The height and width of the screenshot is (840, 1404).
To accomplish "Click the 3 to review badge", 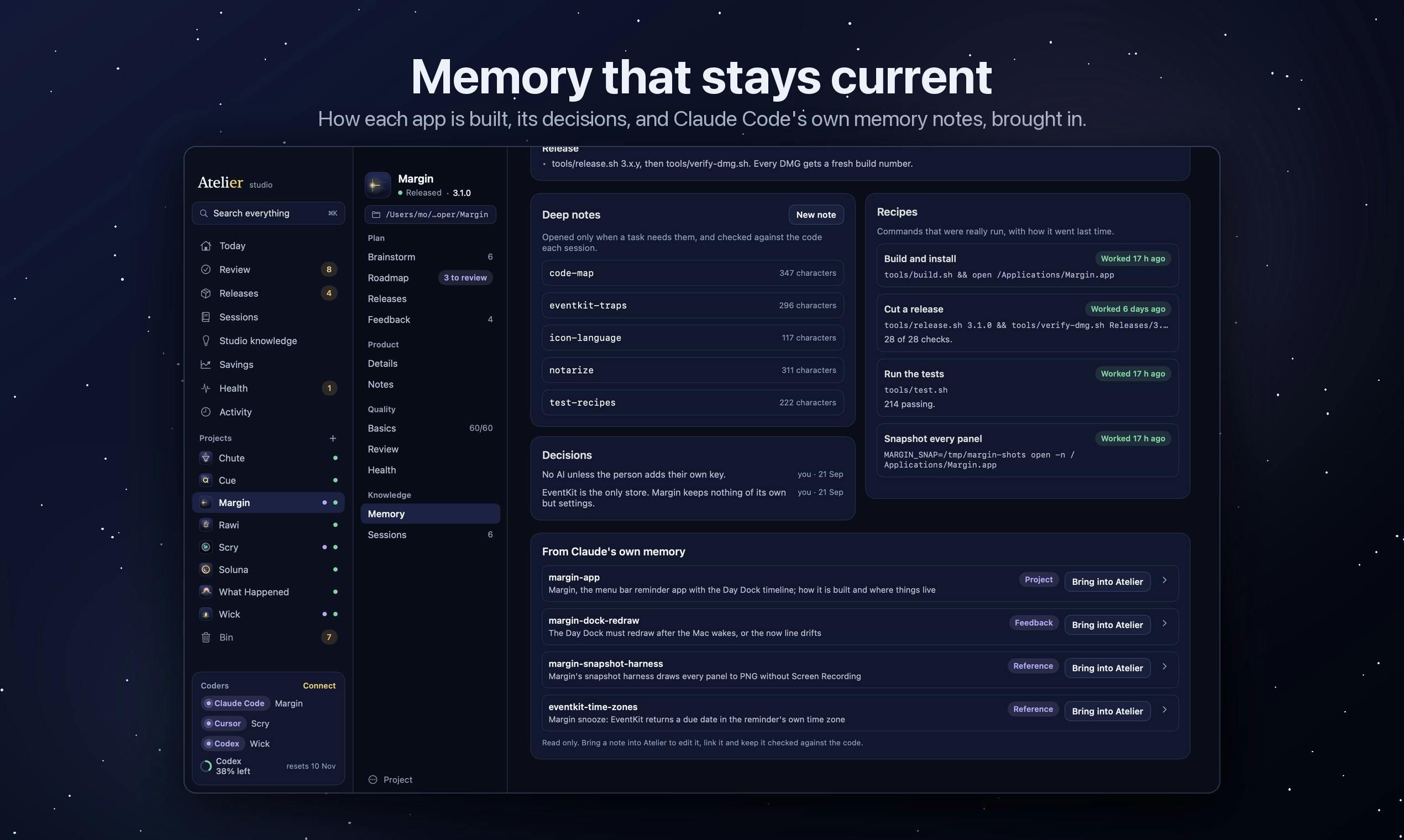I will (465, 278).
